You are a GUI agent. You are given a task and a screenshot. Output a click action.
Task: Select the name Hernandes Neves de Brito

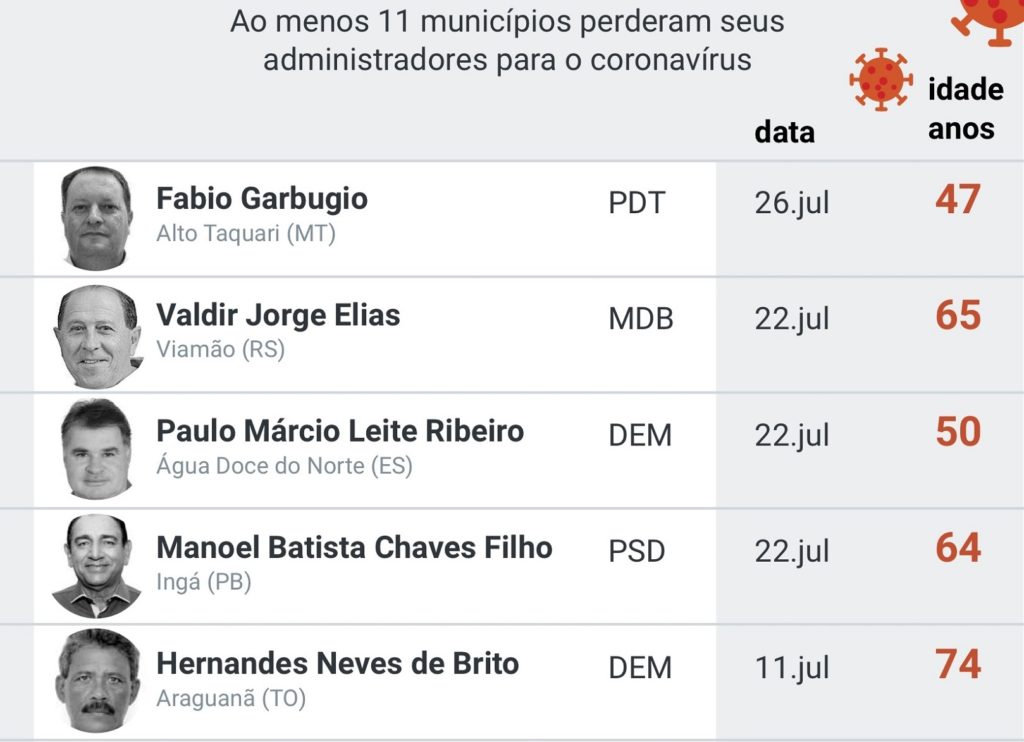click(x=337, y=663)
